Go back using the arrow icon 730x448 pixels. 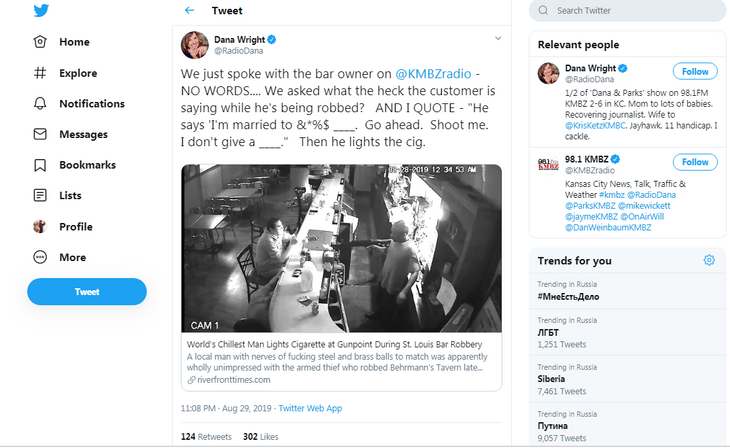point(190,11)
